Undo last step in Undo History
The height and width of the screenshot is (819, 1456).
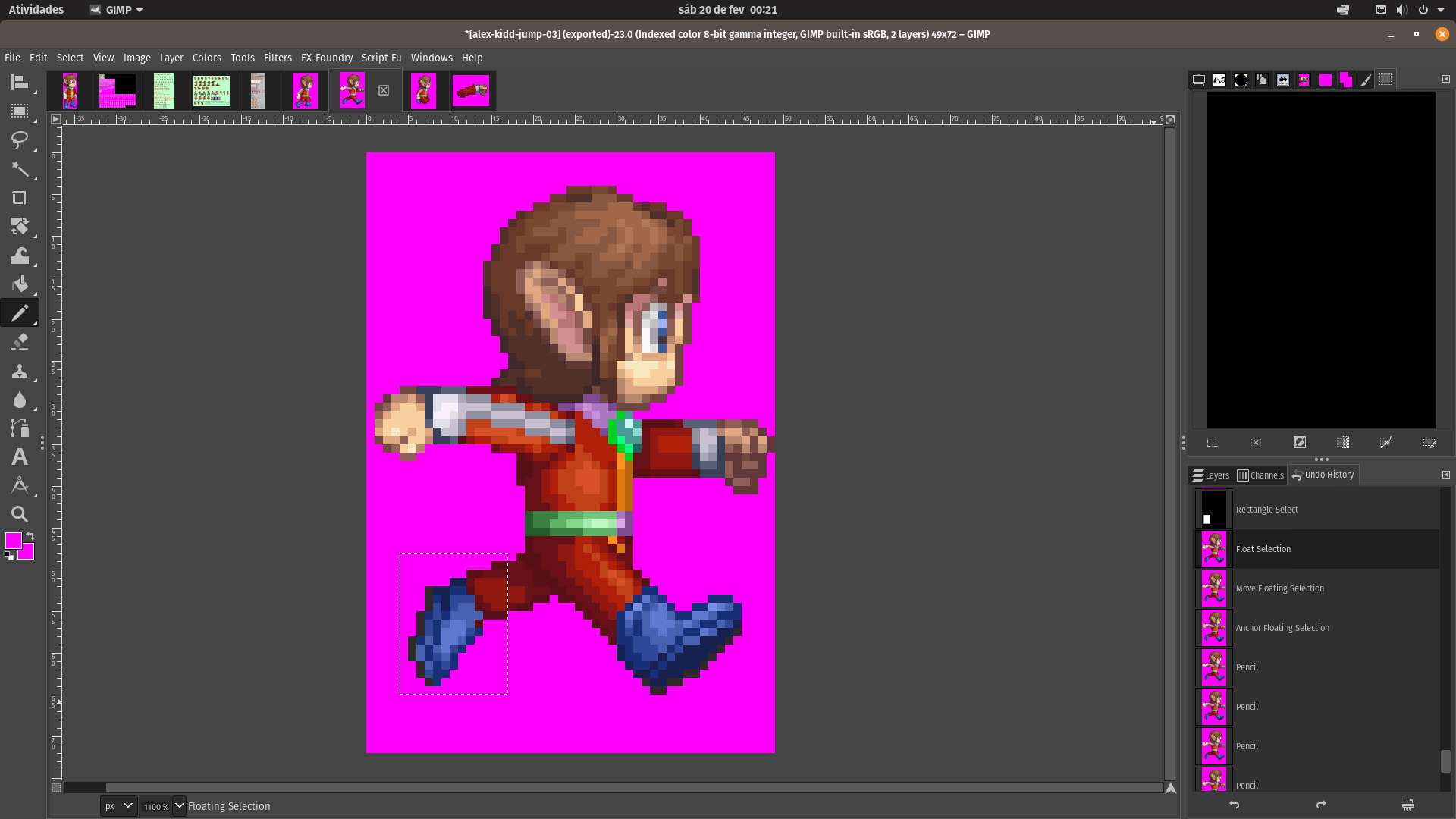pyautogui.click(x=1235, y=805)
